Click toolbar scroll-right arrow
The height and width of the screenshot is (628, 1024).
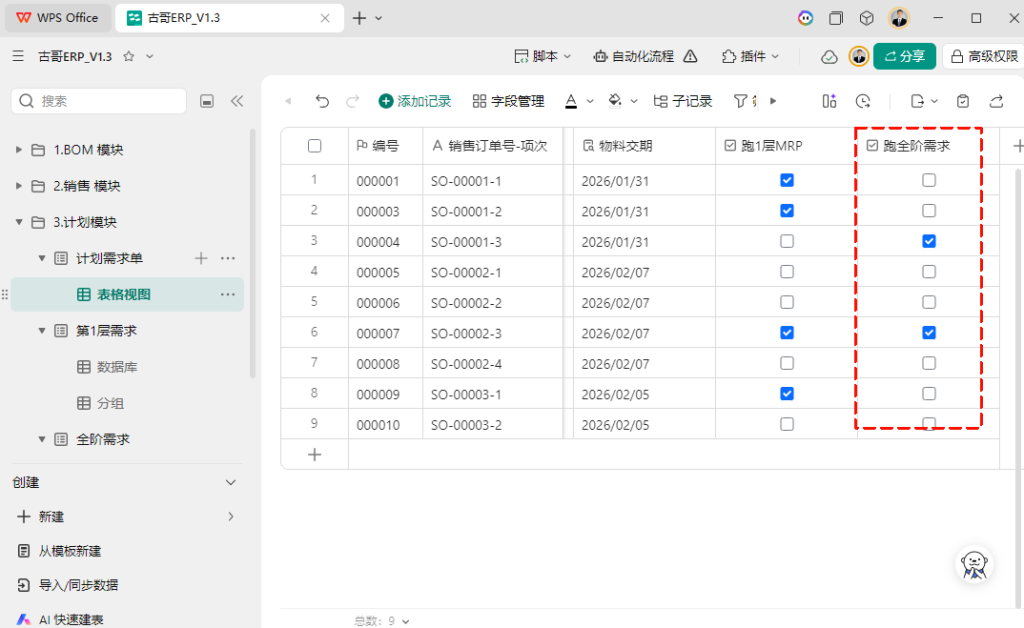point(773,101)
